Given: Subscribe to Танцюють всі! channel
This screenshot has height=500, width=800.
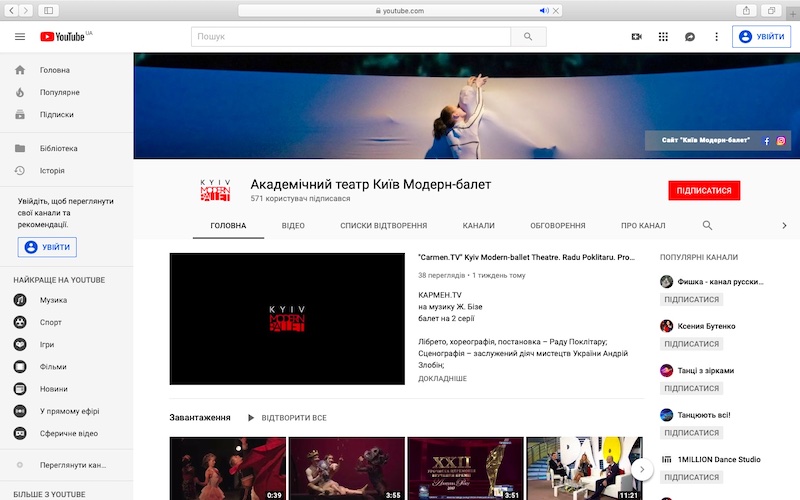Looking at the screenshot, I should (x=691, y=433).
